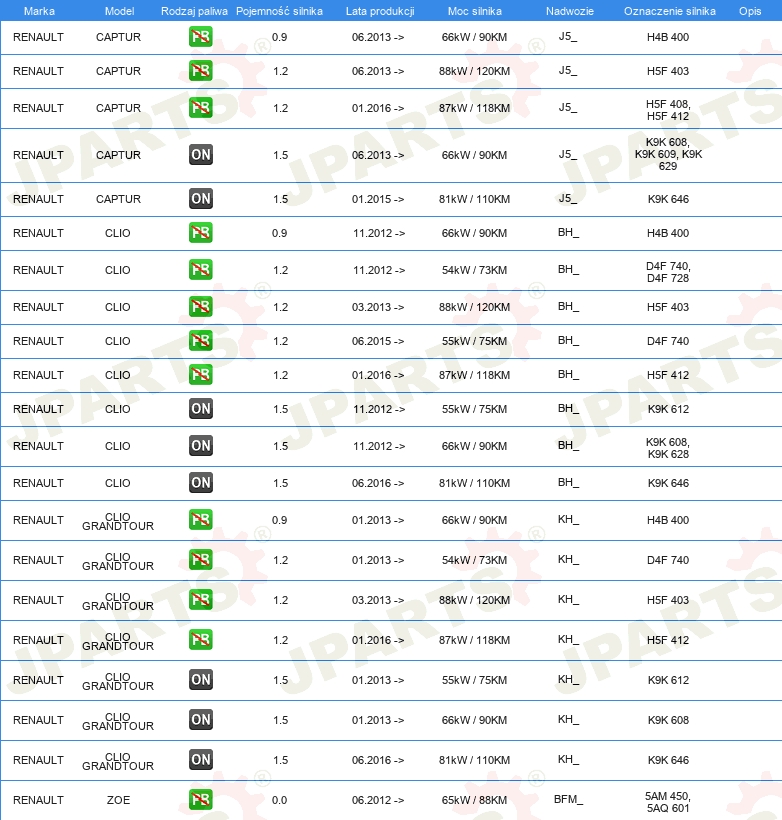782x820 pixels.
Task: Select production date 06.2012 ->
Action: tap(378, 800)
